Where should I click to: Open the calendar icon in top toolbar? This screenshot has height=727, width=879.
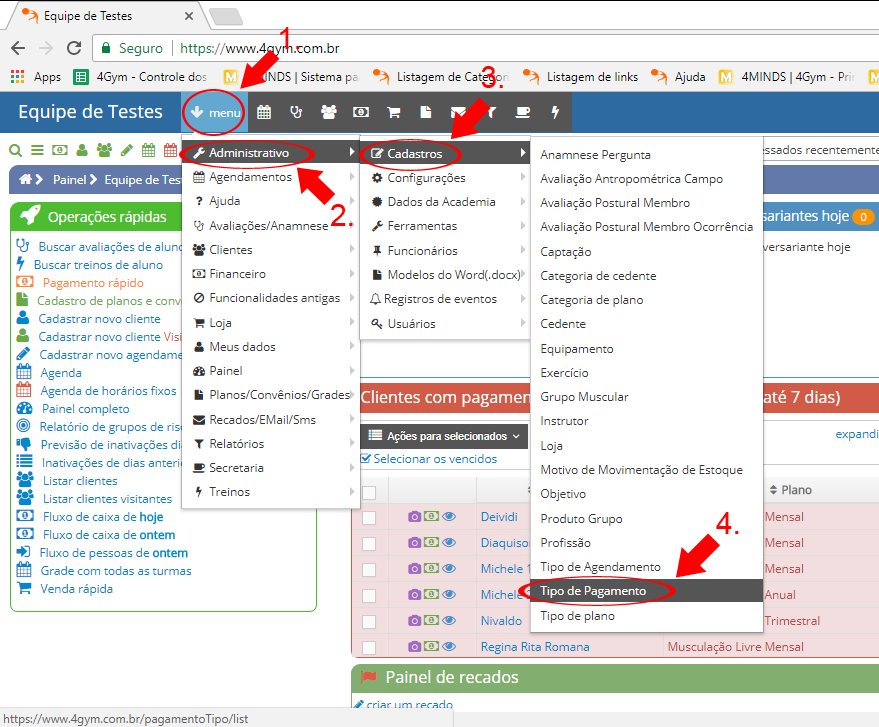pos(264,113)
